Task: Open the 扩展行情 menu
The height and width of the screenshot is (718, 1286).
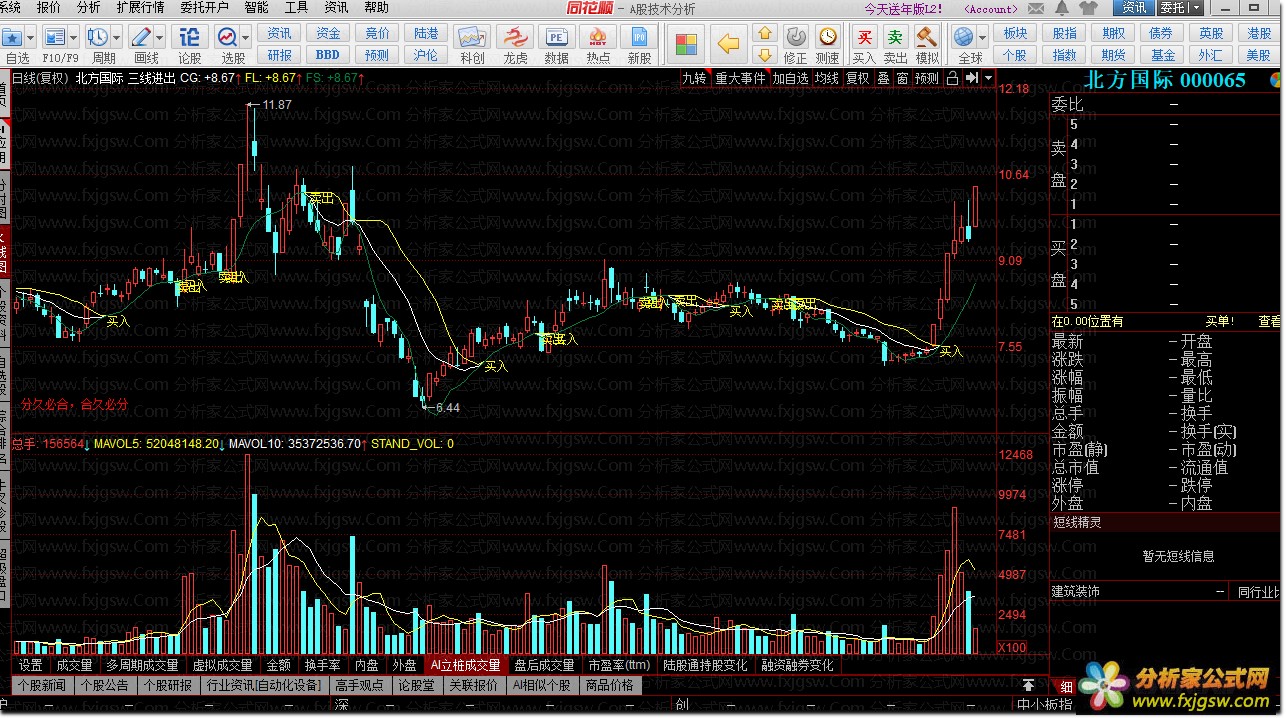Action: click(x=140, y=8)
